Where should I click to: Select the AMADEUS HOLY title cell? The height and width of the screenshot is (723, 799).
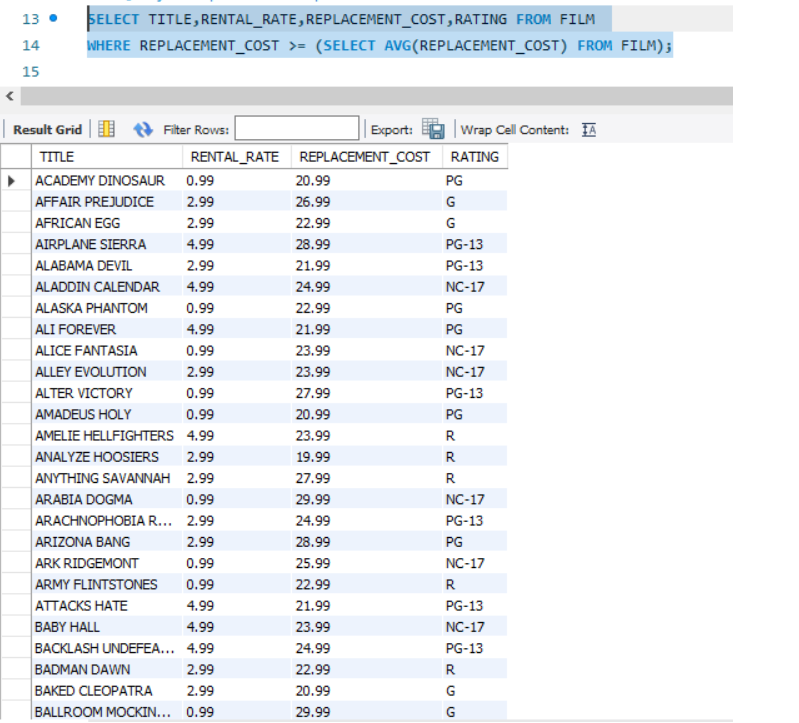point(107,414)
